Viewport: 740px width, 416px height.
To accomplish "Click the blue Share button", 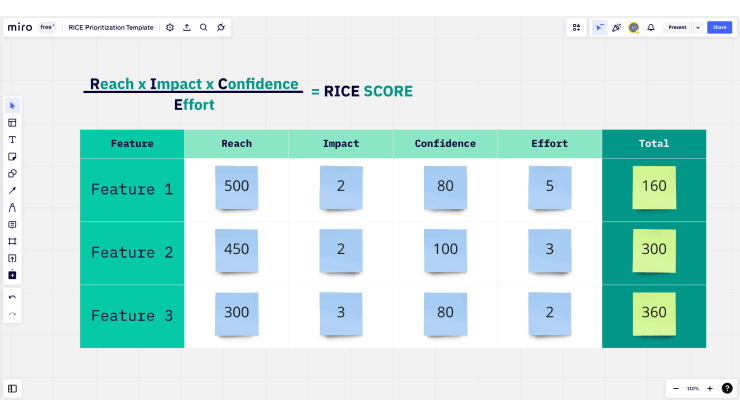I will [x=718, y=27].
